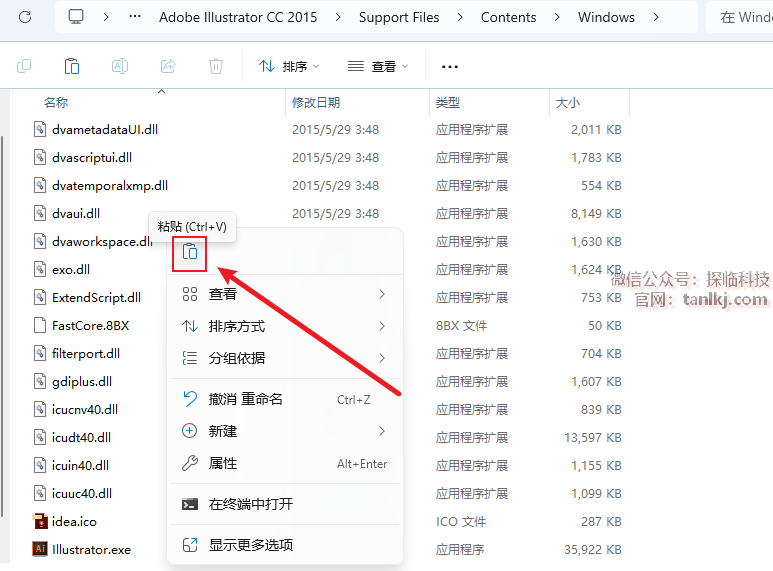The width and height of the screenshot is (773, 571).
Task: Click the Support Files breadcrumb
Action: (398, 17)
